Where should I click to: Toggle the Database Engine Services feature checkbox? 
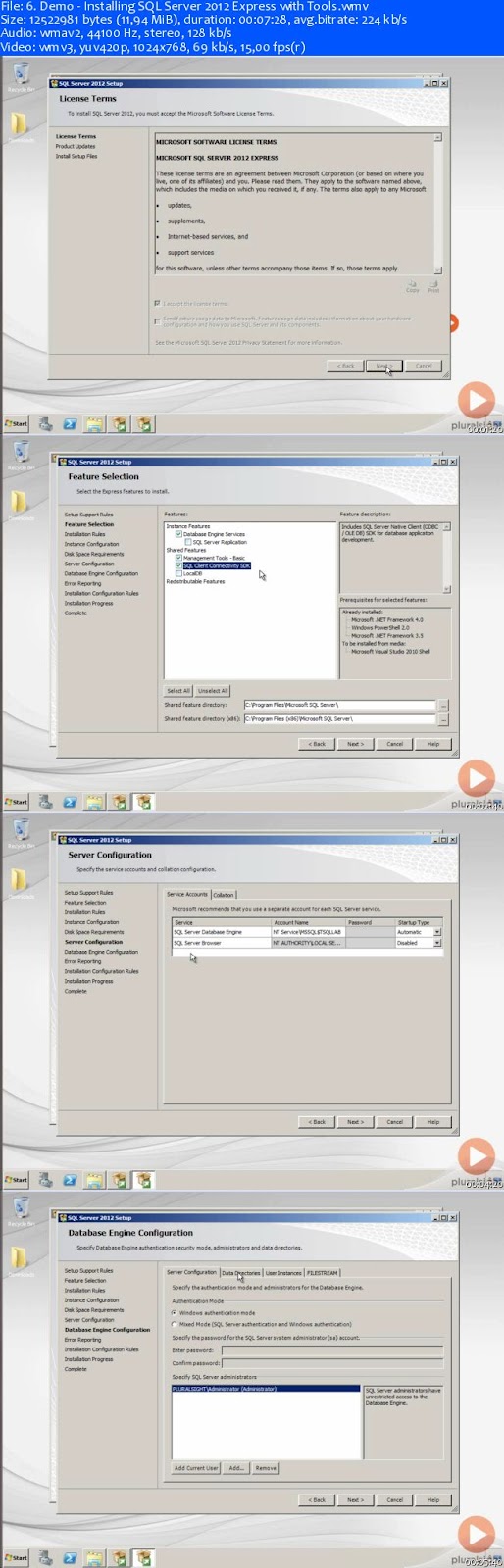point(179,534)
